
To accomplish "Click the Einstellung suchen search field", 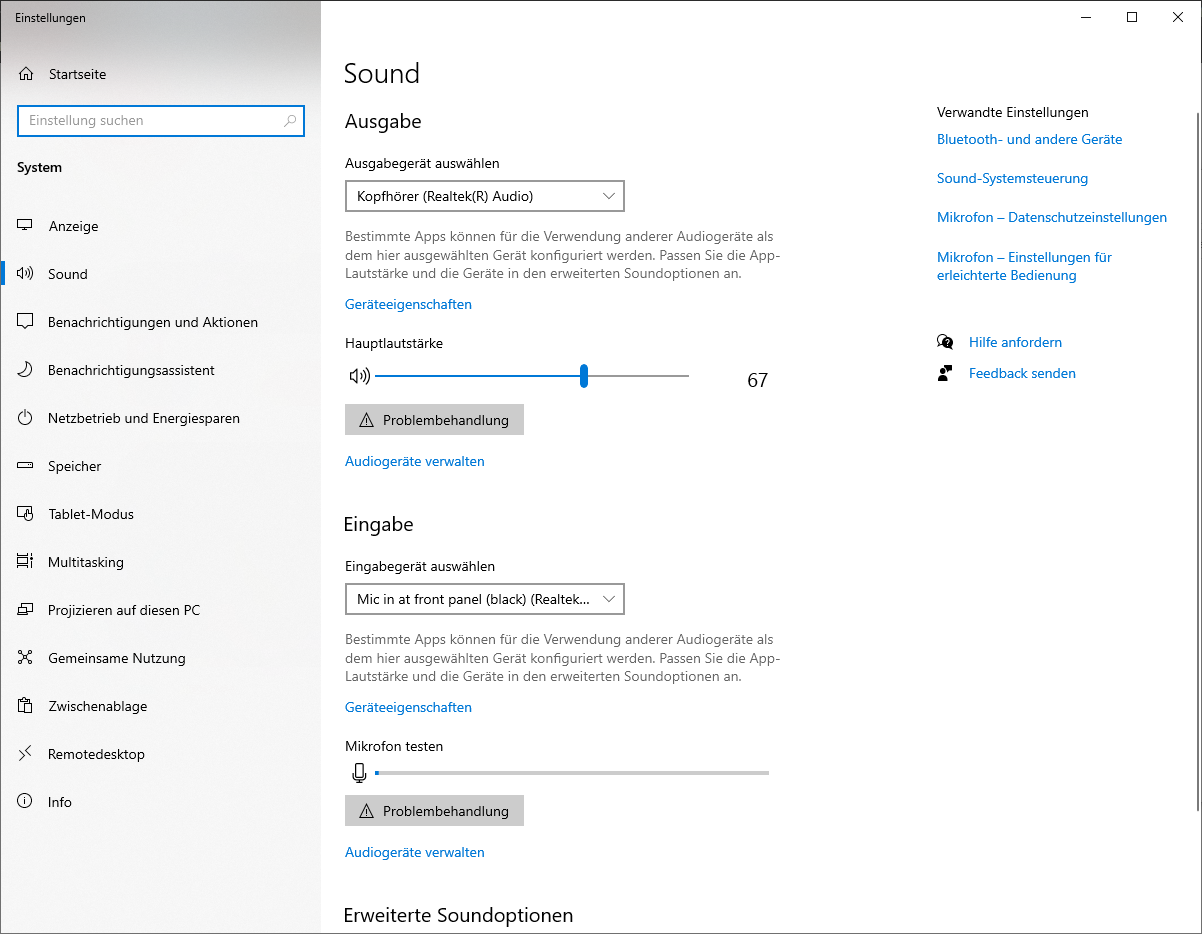I will (161, 121).
